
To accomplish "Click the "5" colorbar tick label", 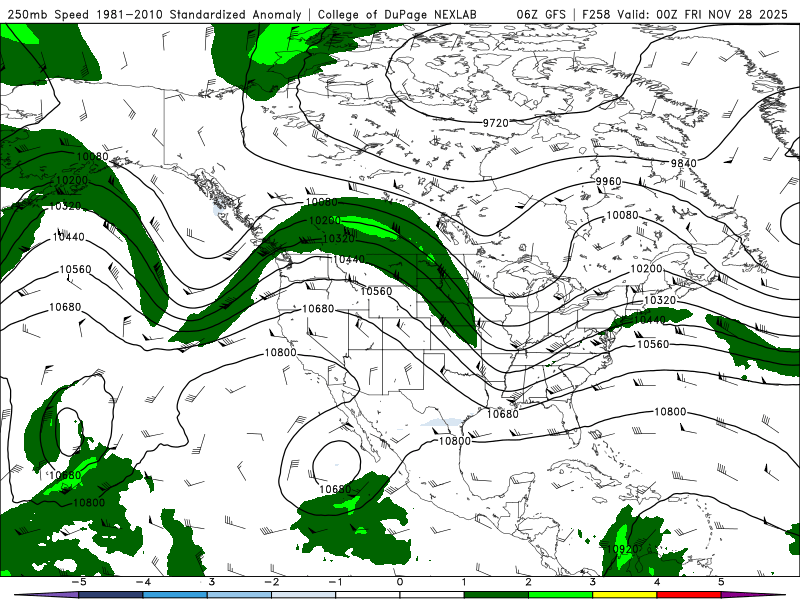I will click(x=721, y=582).
